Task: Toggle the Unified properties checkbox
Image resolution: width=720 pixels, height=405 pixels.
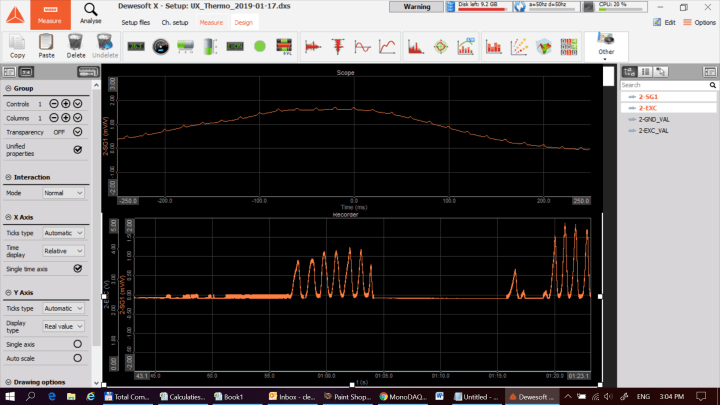Action: coord(78,149)
